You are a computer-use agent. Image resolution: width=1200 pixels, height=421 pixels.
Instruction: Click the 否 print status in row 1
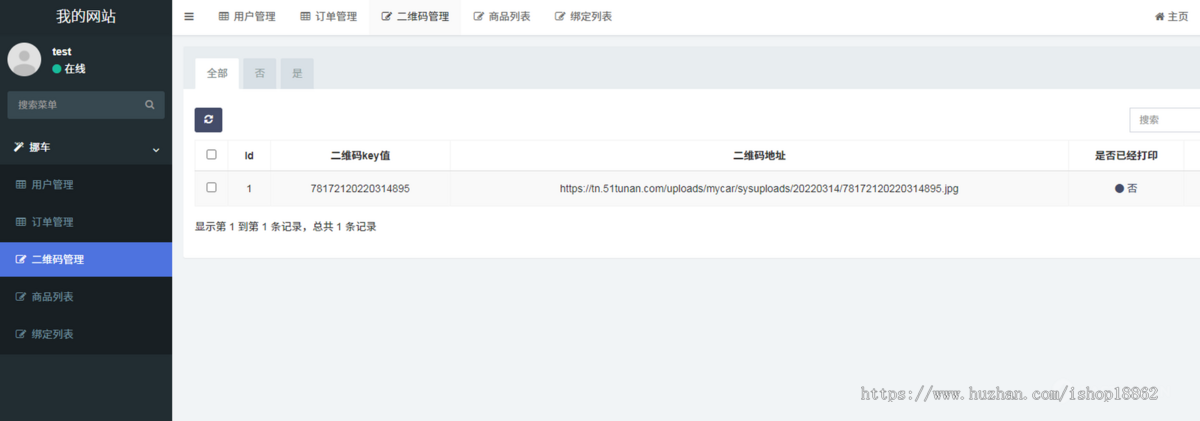(x=1126, y=188)
